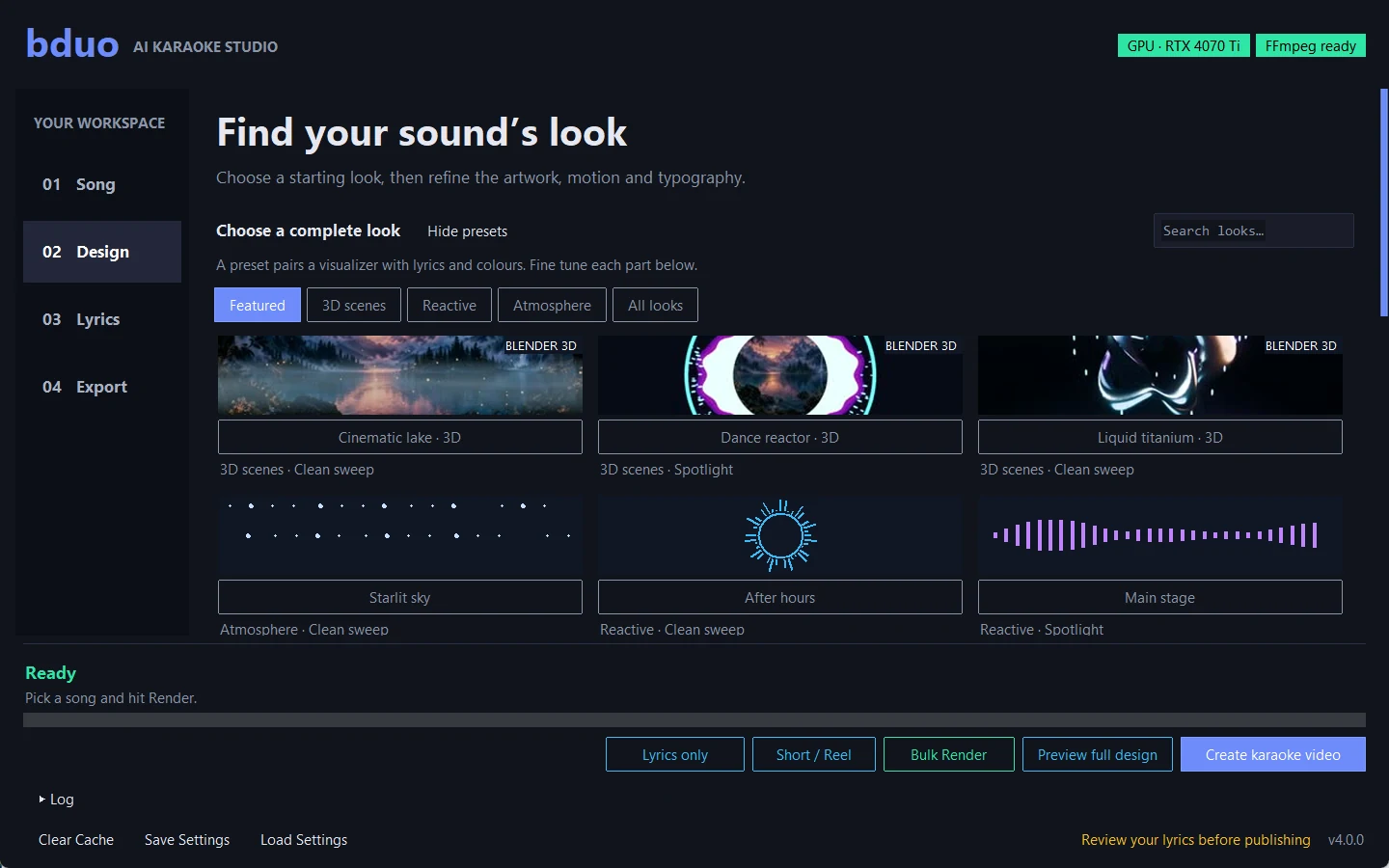
Task: Click the bduo logo
Action: click(72, 44)
